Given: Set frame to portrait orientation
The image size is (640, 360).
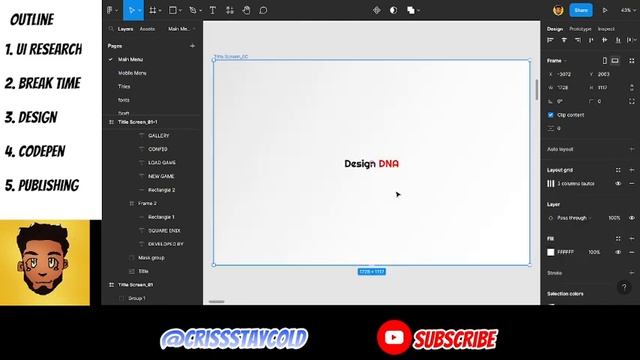Looking at the screenshot, I should [x=604, y=60].
